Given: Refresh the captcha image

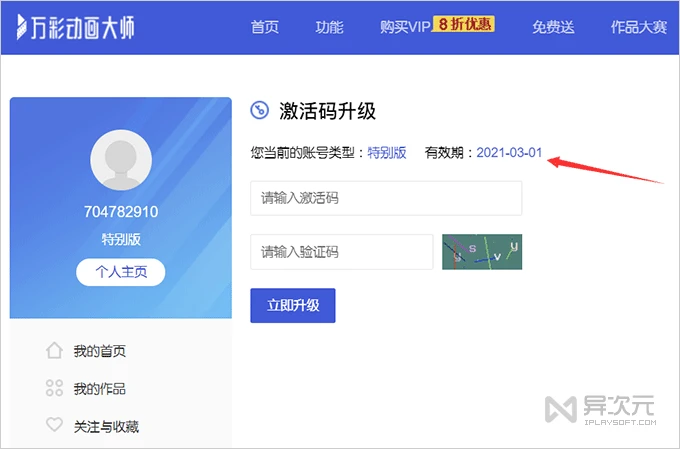Looking at the screenshot, I should pos(482,252).
